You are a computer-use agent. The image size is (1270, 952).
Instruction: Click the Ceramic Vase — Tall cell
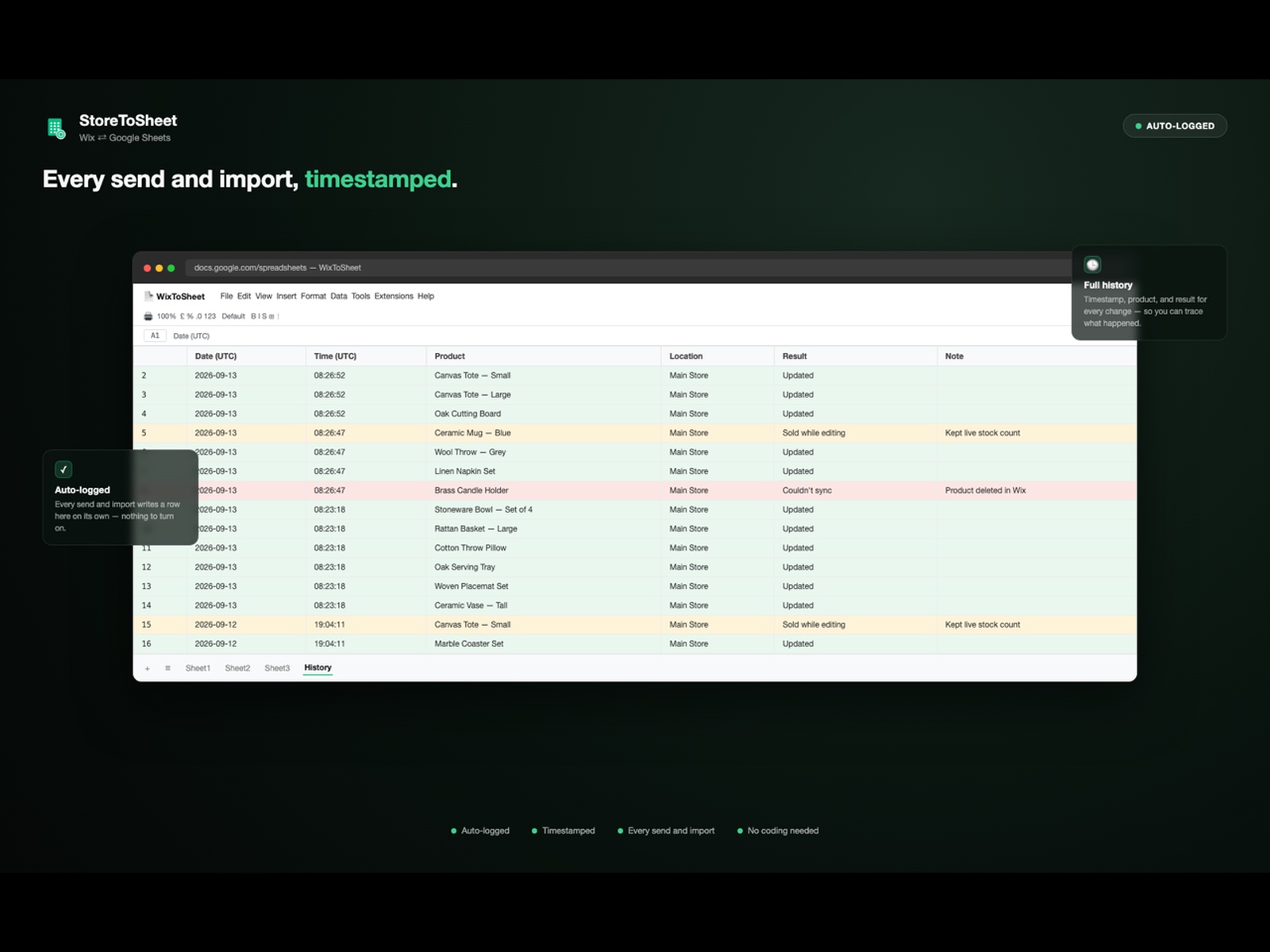pos(544,605)
